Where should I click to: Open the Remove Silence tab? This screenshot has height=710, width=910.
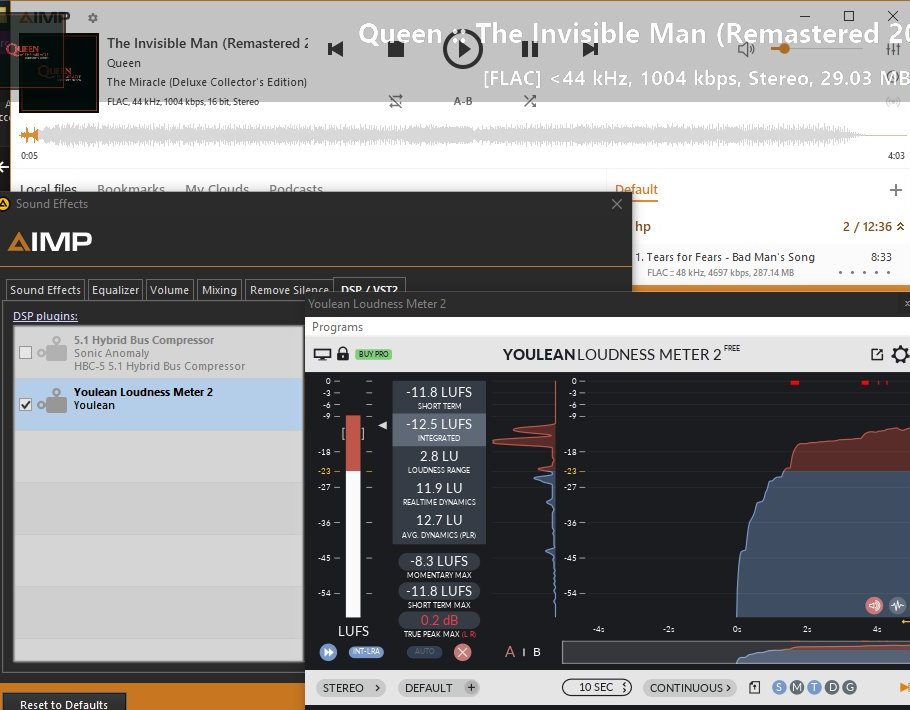289,290
